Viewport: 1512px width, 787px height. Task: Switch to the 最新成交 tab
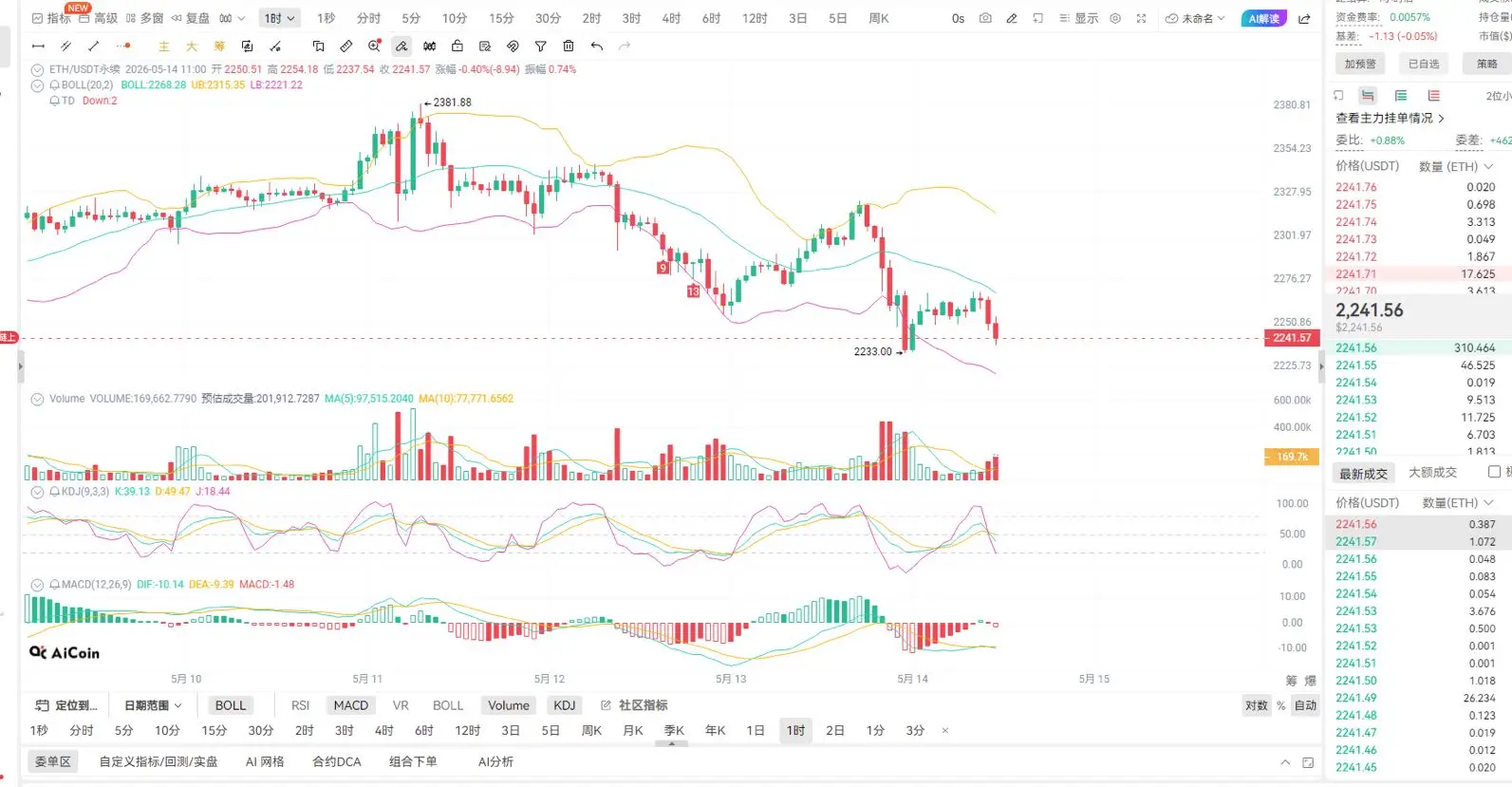click(x=1363, y=473)
